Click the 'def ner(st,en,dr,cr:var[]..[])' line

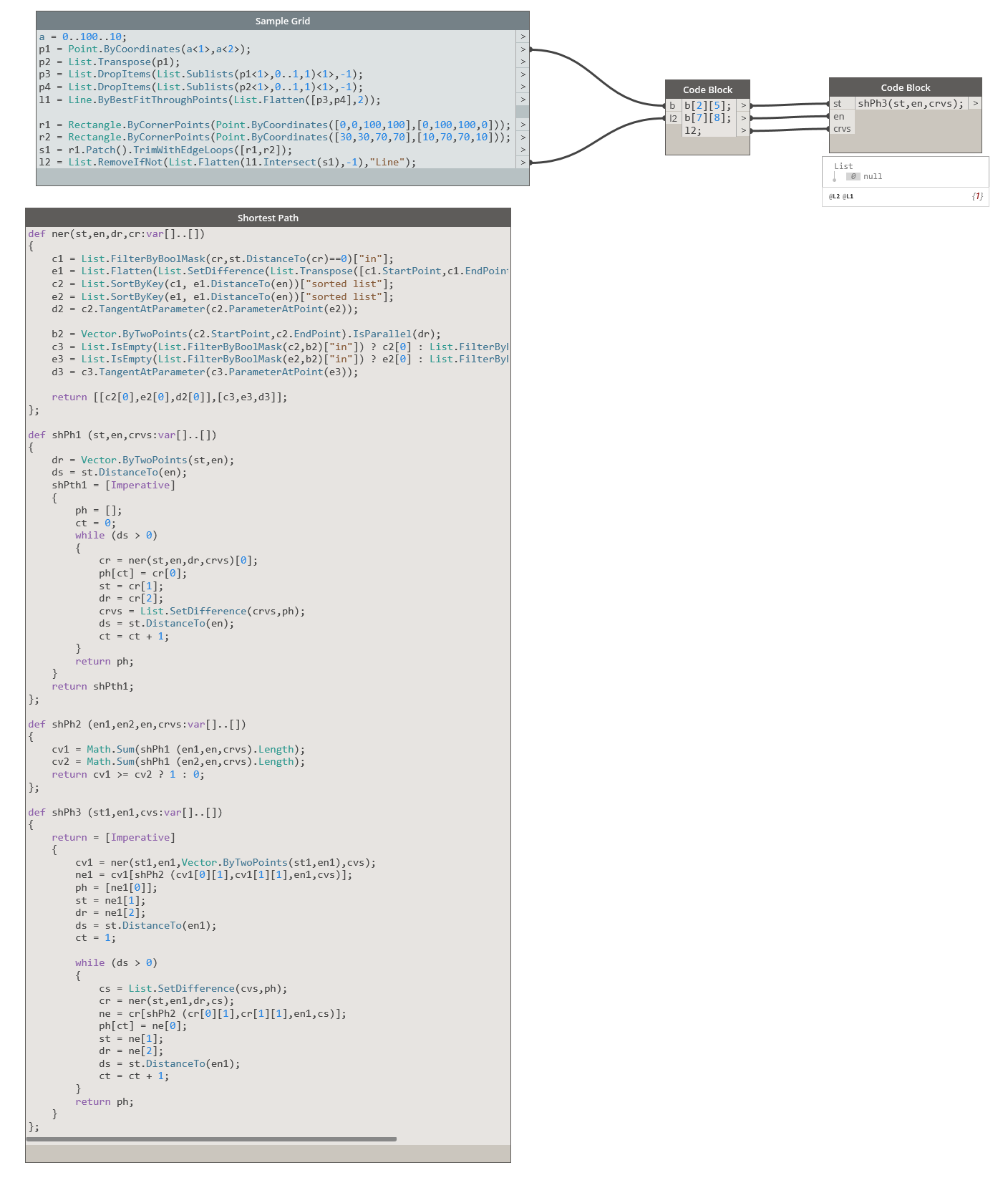tap(117, 233)
